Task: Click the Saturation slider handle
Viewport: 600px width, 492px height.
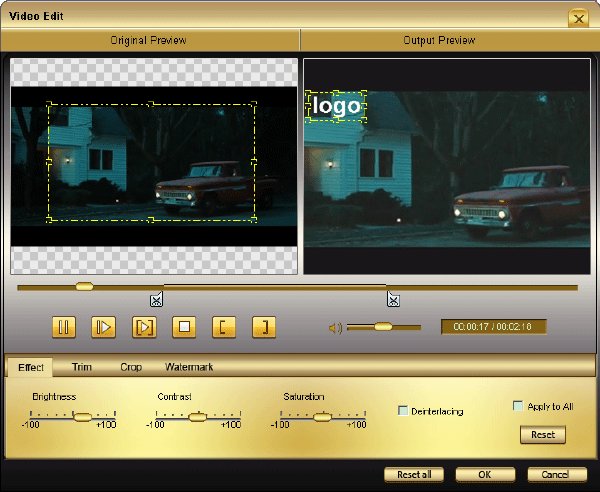Action: pos(322,417)
